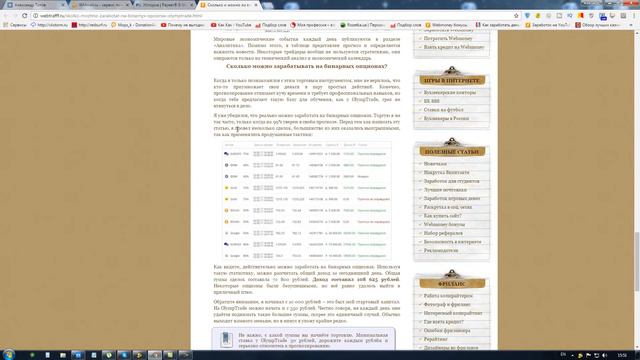Image resolution: width=640 pixels, height=360 pixels.
Task: Open sidebar link Взять кредит на Webmoney
Action: tap(453, 47)
